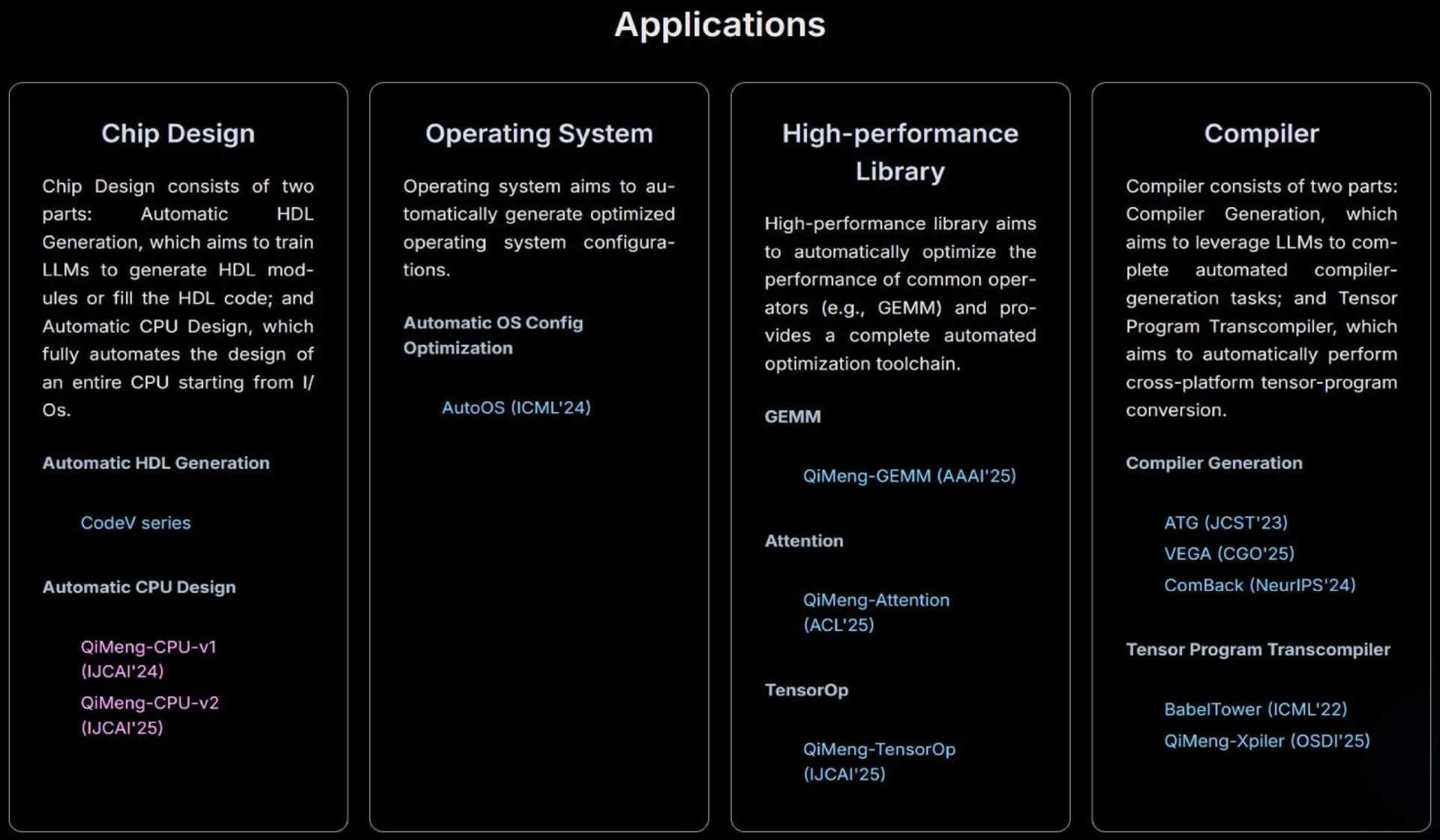Open QiMeng-Attention (ACL'25) link
Screen dimensions: 1440x840
pos(876,601)
